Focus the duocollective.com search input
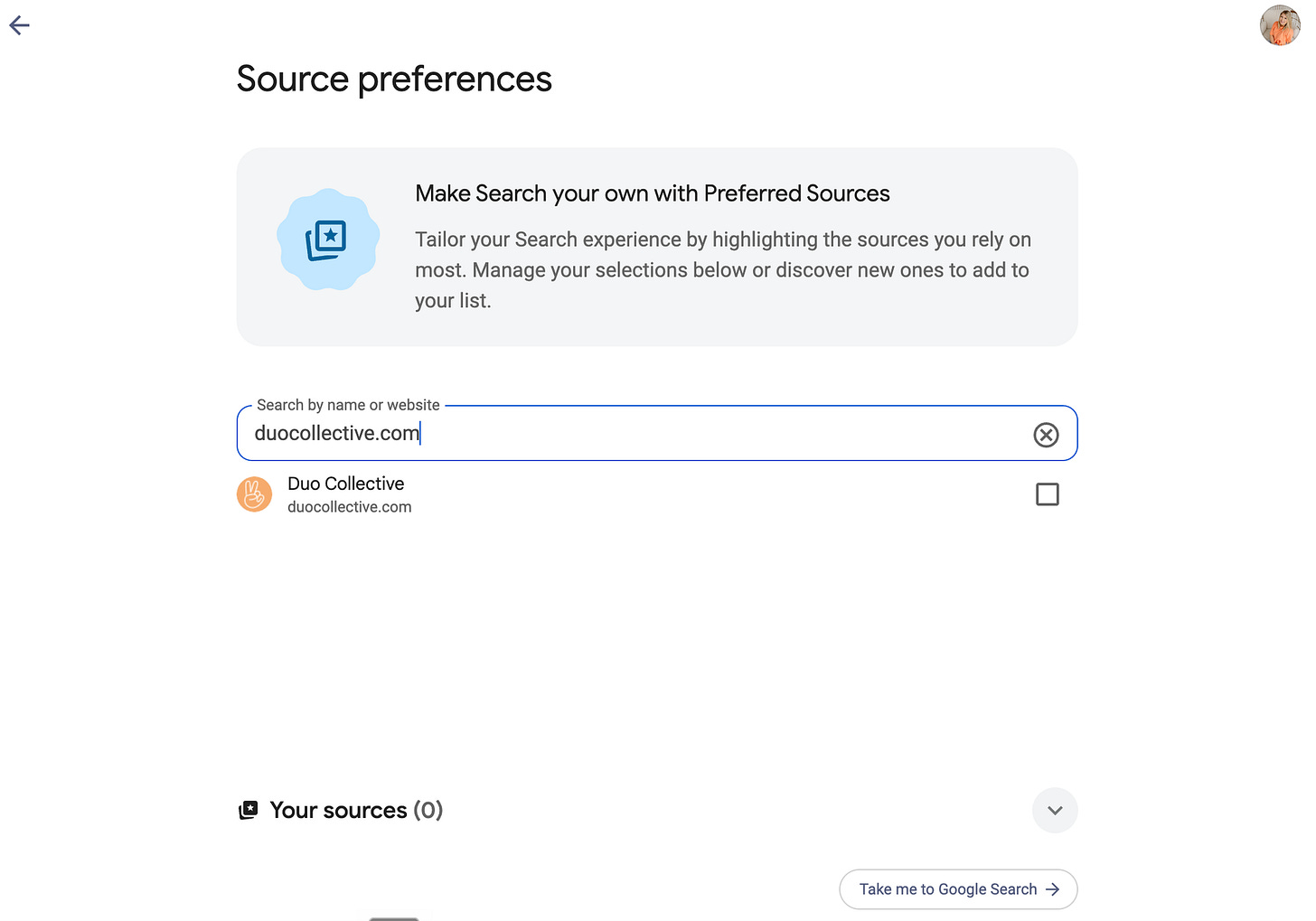This screenshot has height=921, width=1316. coord(656,434)
